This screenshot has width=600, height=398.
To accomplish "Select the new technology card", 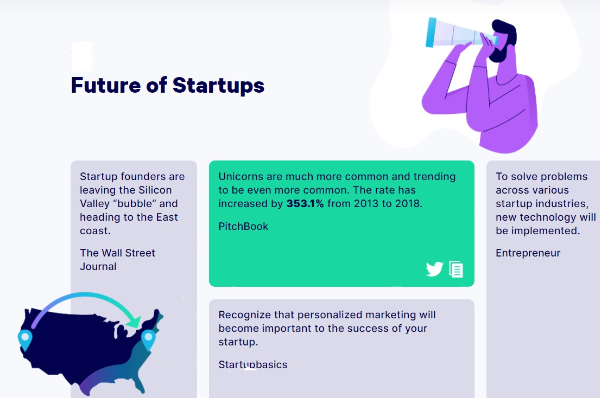I will click(x=543, y=279).
